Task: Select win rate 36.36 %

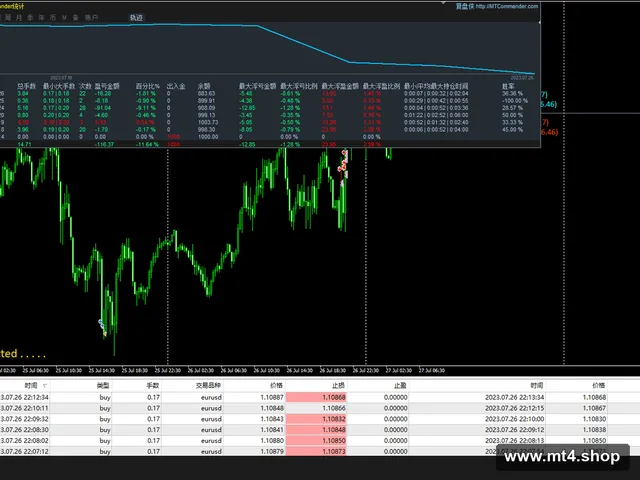Action: point(512,93)
